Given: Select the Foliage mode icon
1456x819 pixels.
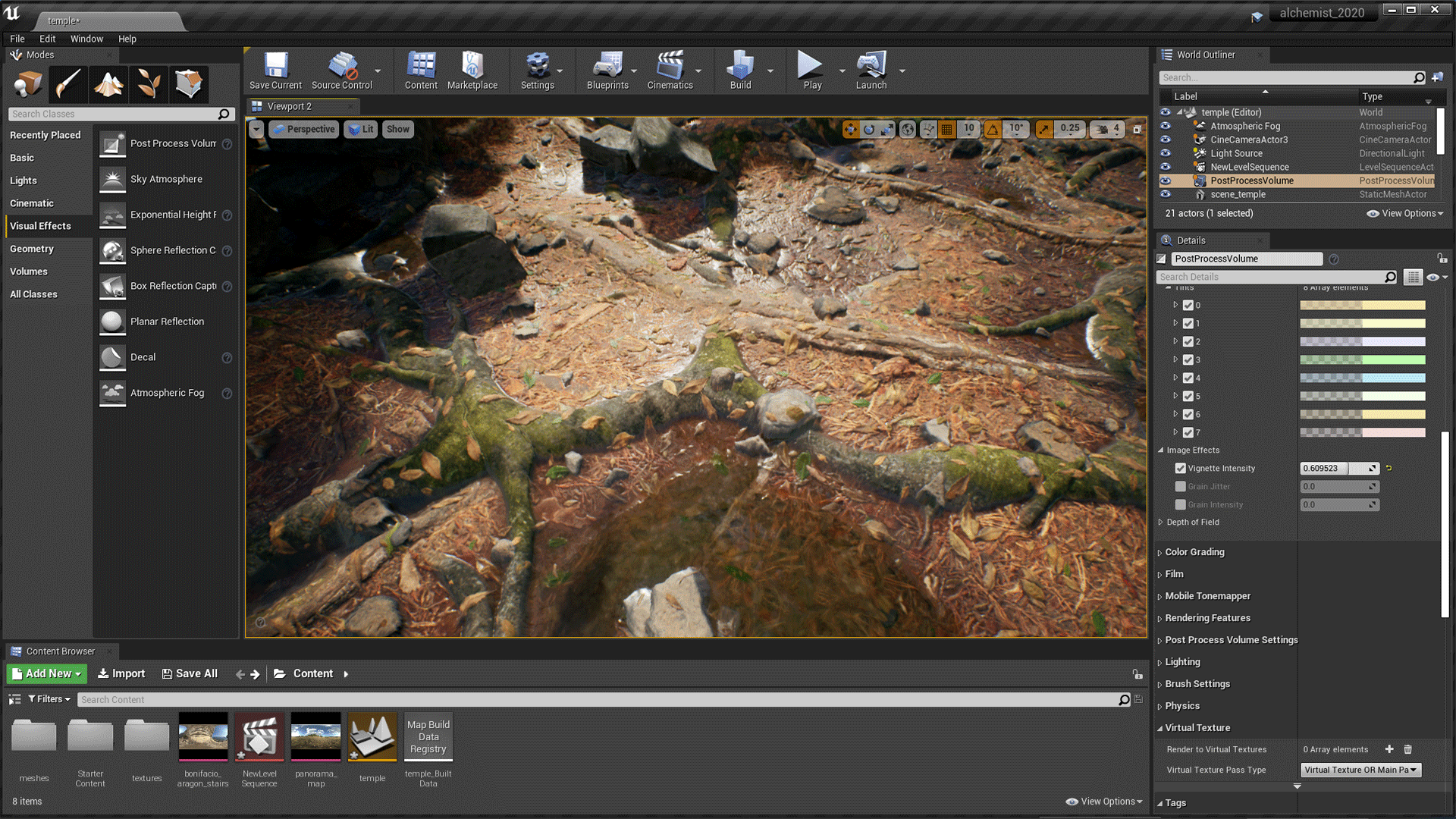Looking at the screenshot, I should pos(149,83).
